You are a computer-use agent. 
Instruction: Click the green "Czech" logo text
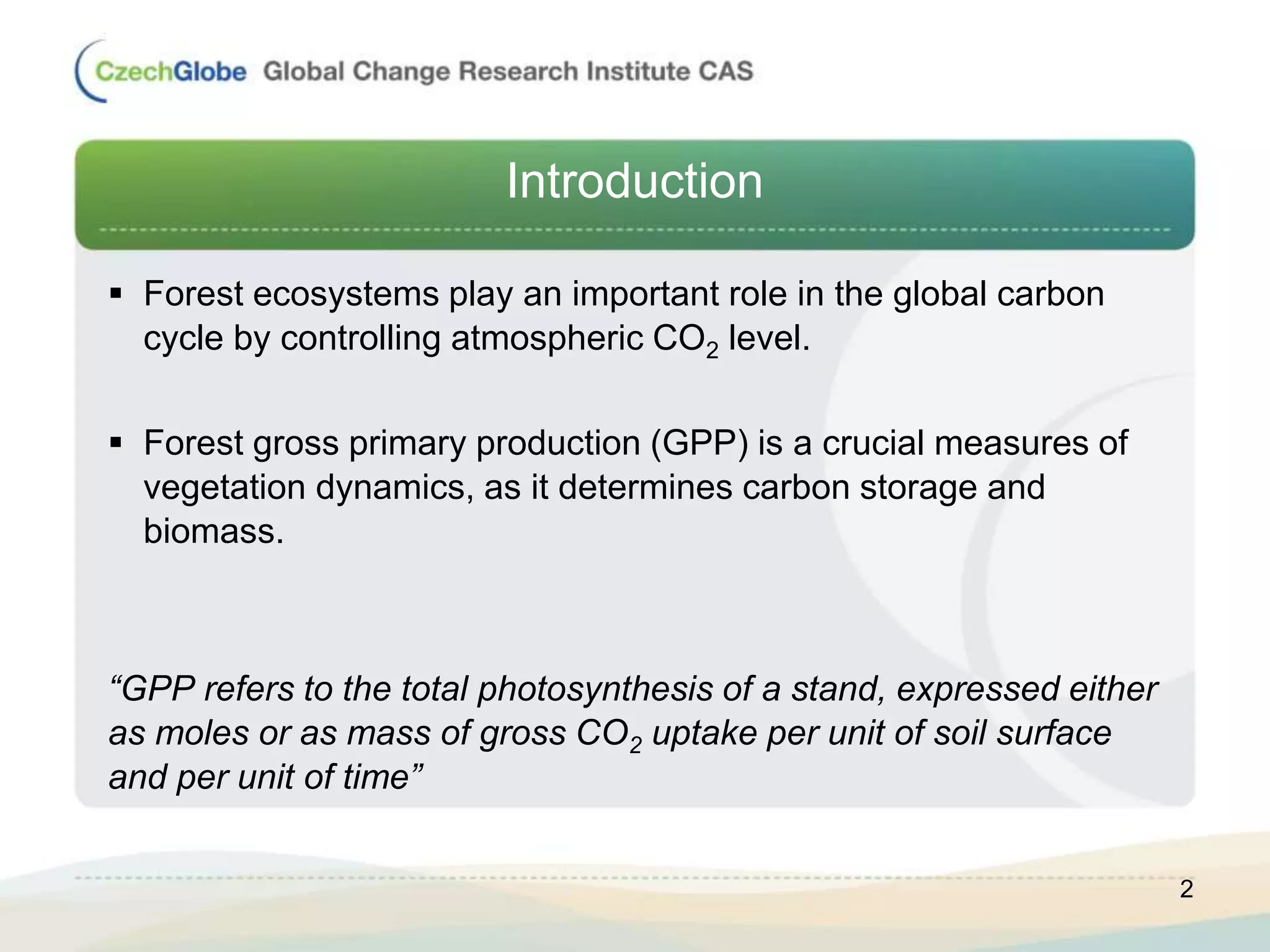133,72
